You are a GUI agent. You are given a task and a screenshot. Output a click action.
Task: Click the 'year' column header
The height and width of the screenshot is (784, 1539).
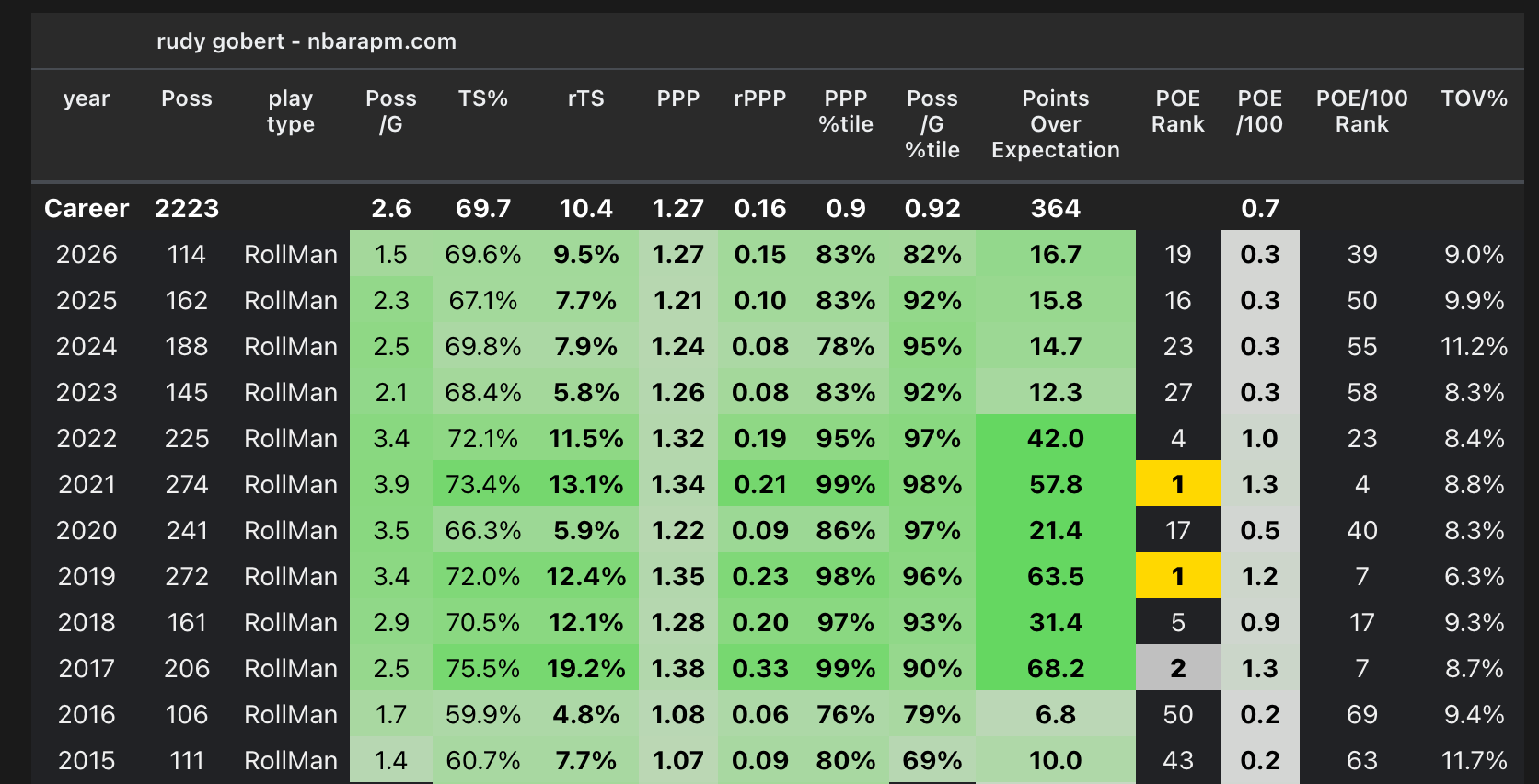click(x=87, y=98)
